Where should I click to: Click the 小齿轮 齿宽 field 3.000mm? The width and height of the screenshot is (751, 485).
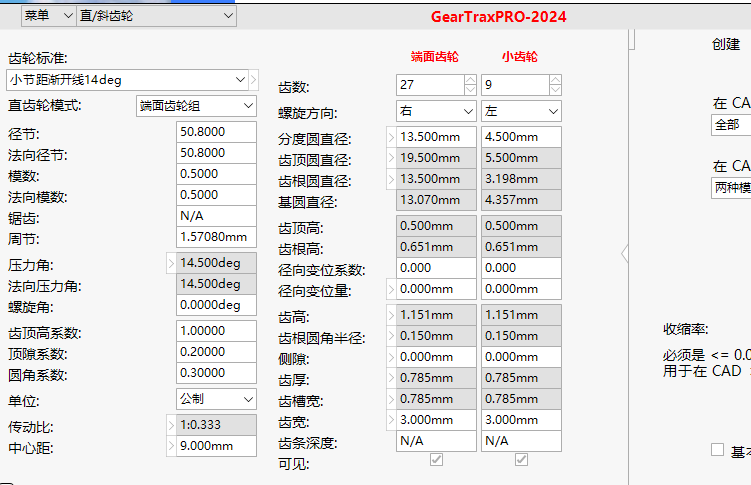pos(521,420)
